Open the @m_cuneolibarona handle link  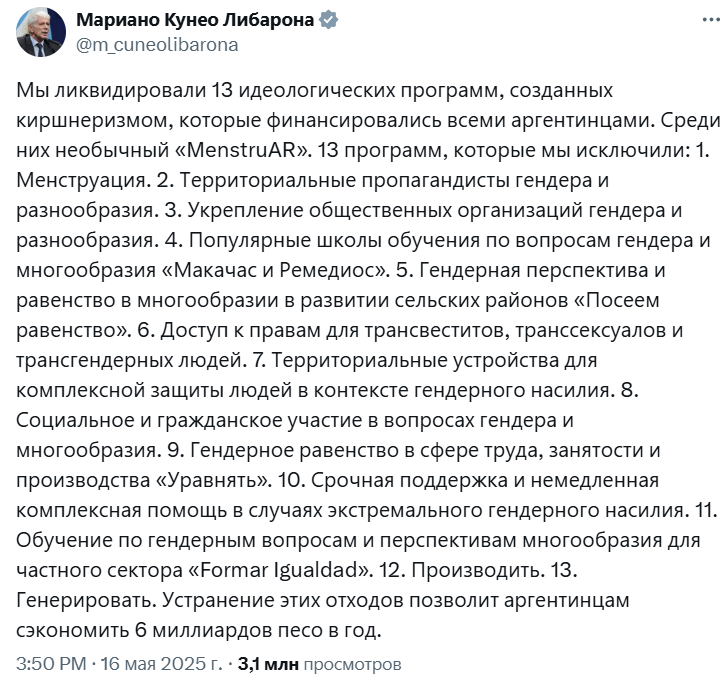pyautogui.click(x=157, y=45)
